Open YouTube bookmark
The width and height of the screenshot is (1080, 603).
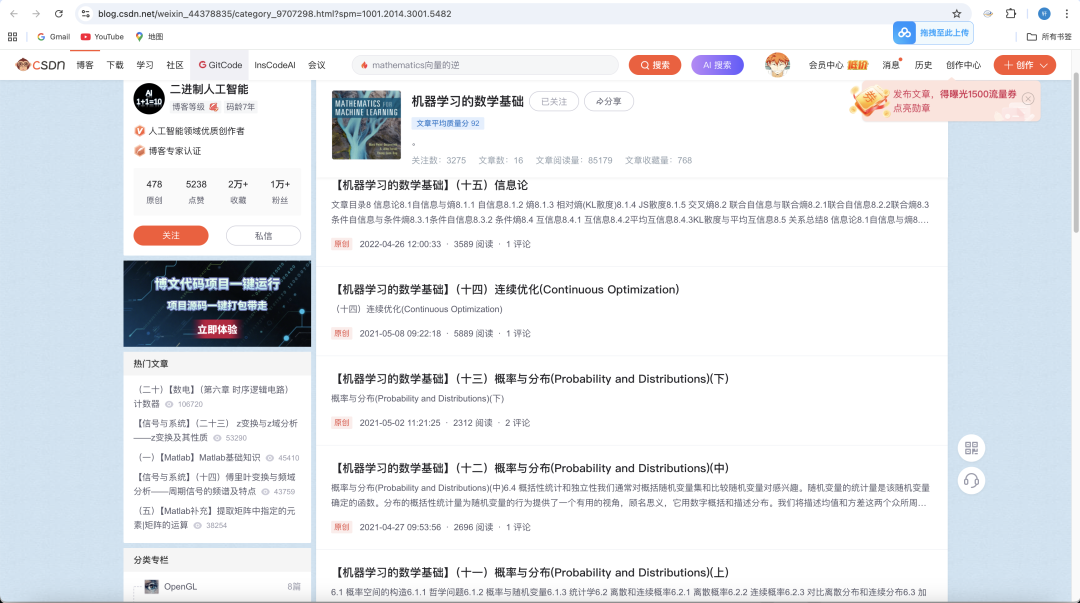click(102, 37)
